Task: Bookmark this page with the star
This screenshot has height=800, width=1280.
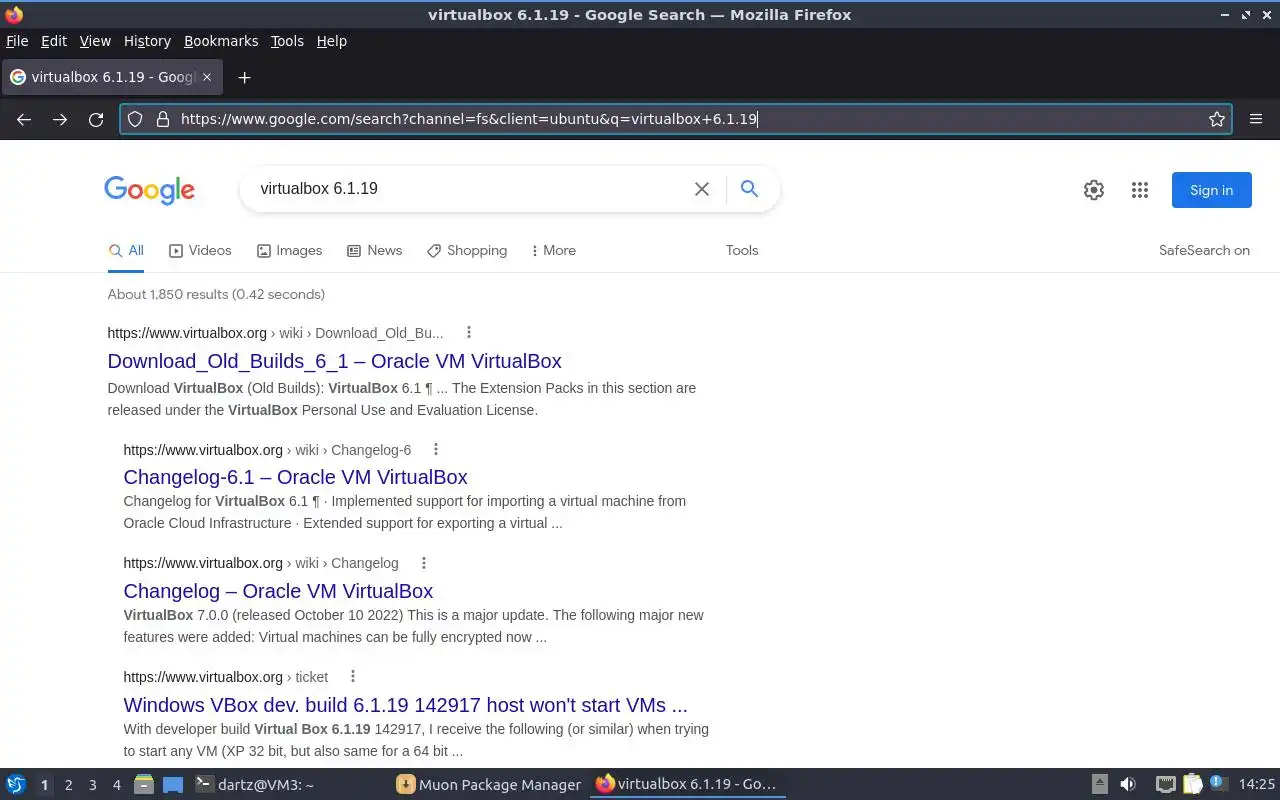Action: pos(1217,119)
